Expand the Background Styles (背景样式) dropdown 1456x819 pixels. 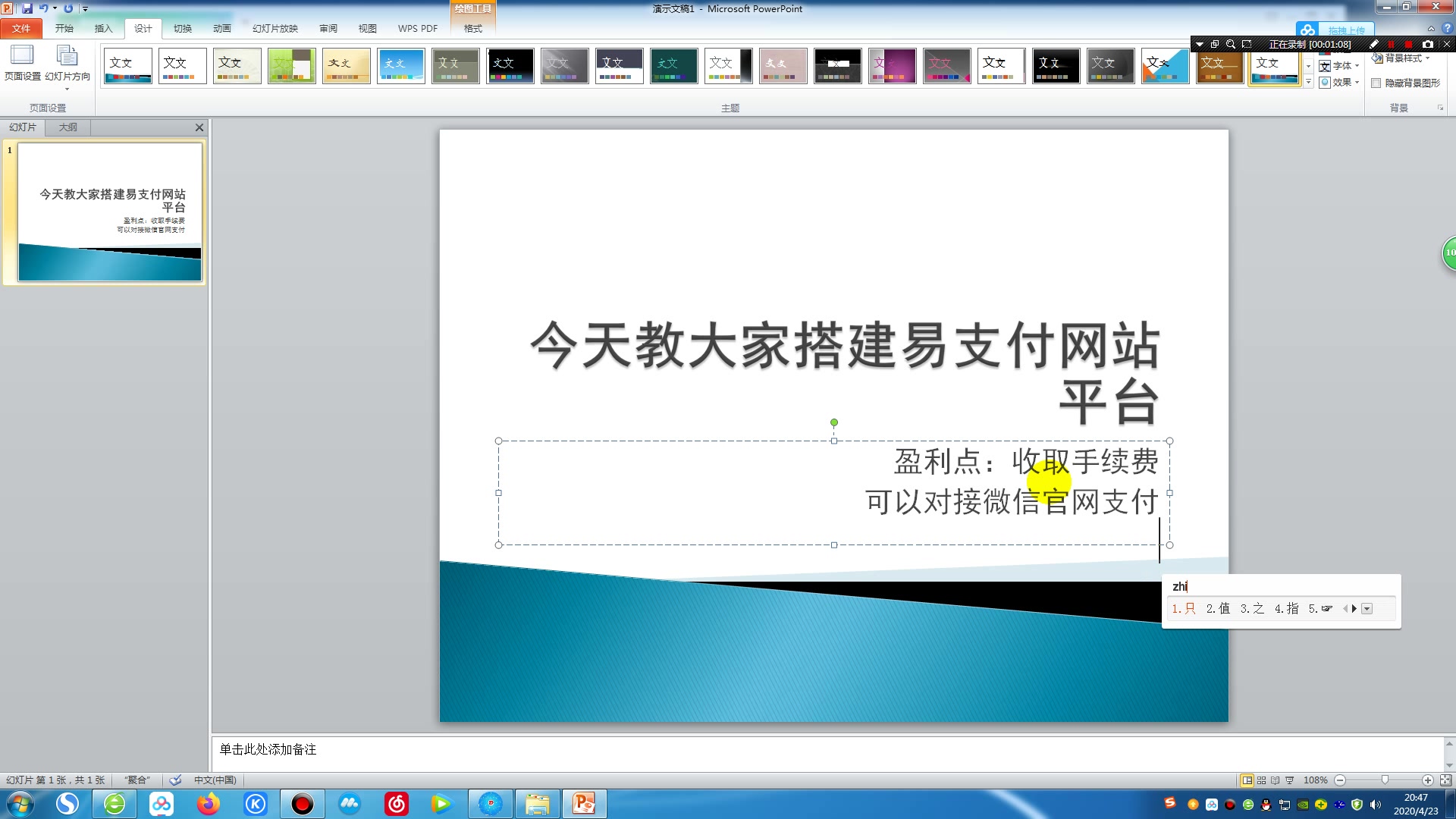pyautogui.click(x=1404, y=58)
